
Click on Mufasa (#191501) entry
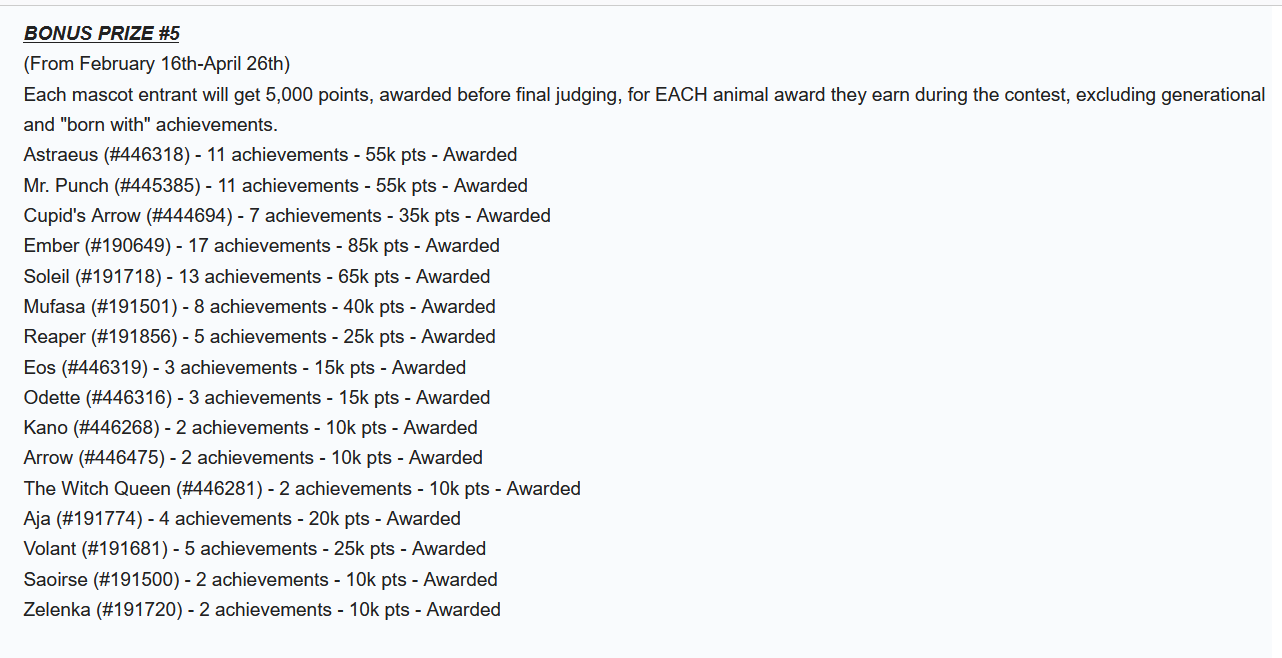click(260, 306)
